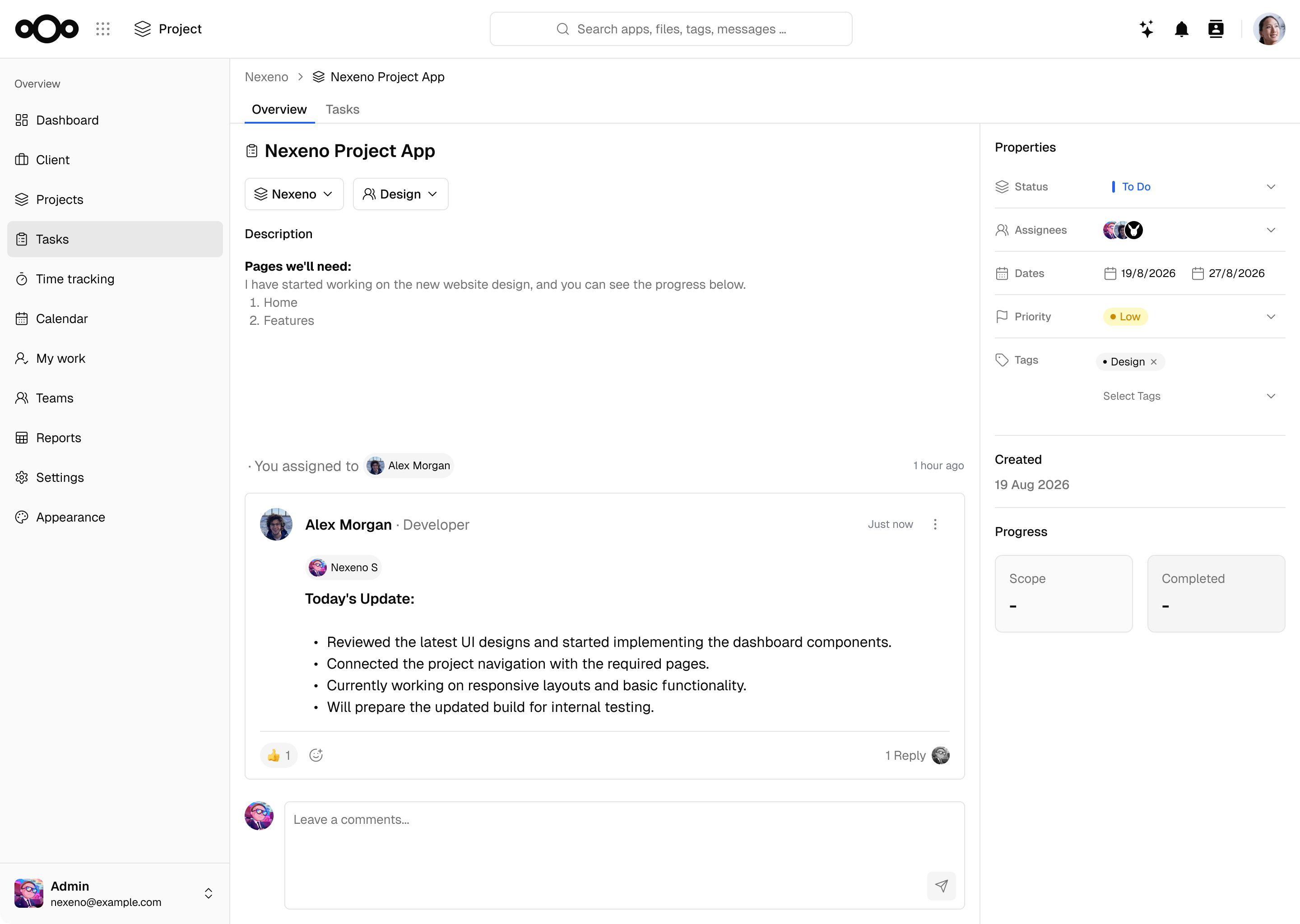Click the Dates calendar icon
The image size is (1300, 924).
click(x=1002, y=273)
